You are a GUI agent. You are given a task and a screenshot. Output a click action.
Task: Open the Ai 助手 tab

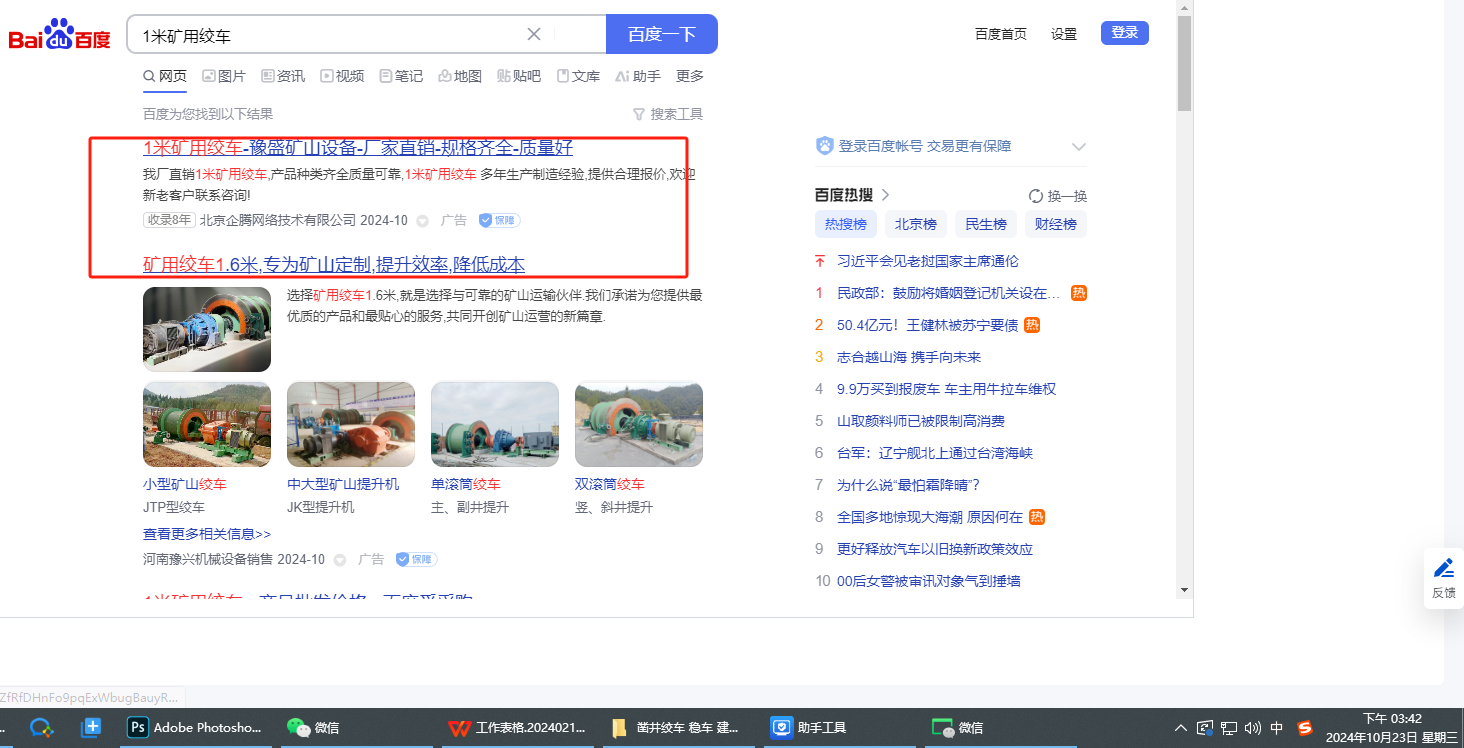point(638,76)
